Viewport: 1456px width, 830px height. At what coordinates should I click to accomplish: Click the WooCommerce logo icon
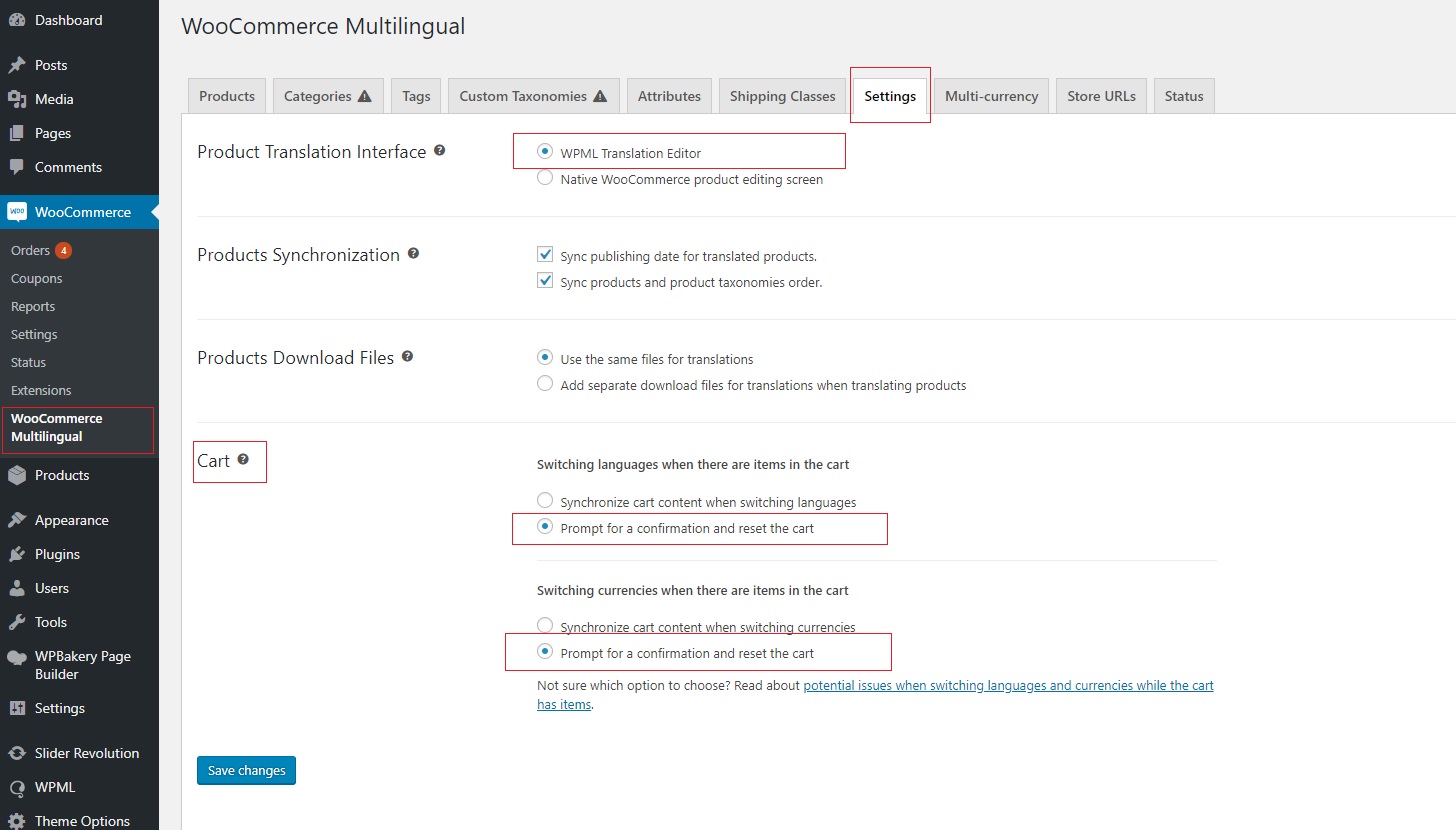click(x=17, y=212)
